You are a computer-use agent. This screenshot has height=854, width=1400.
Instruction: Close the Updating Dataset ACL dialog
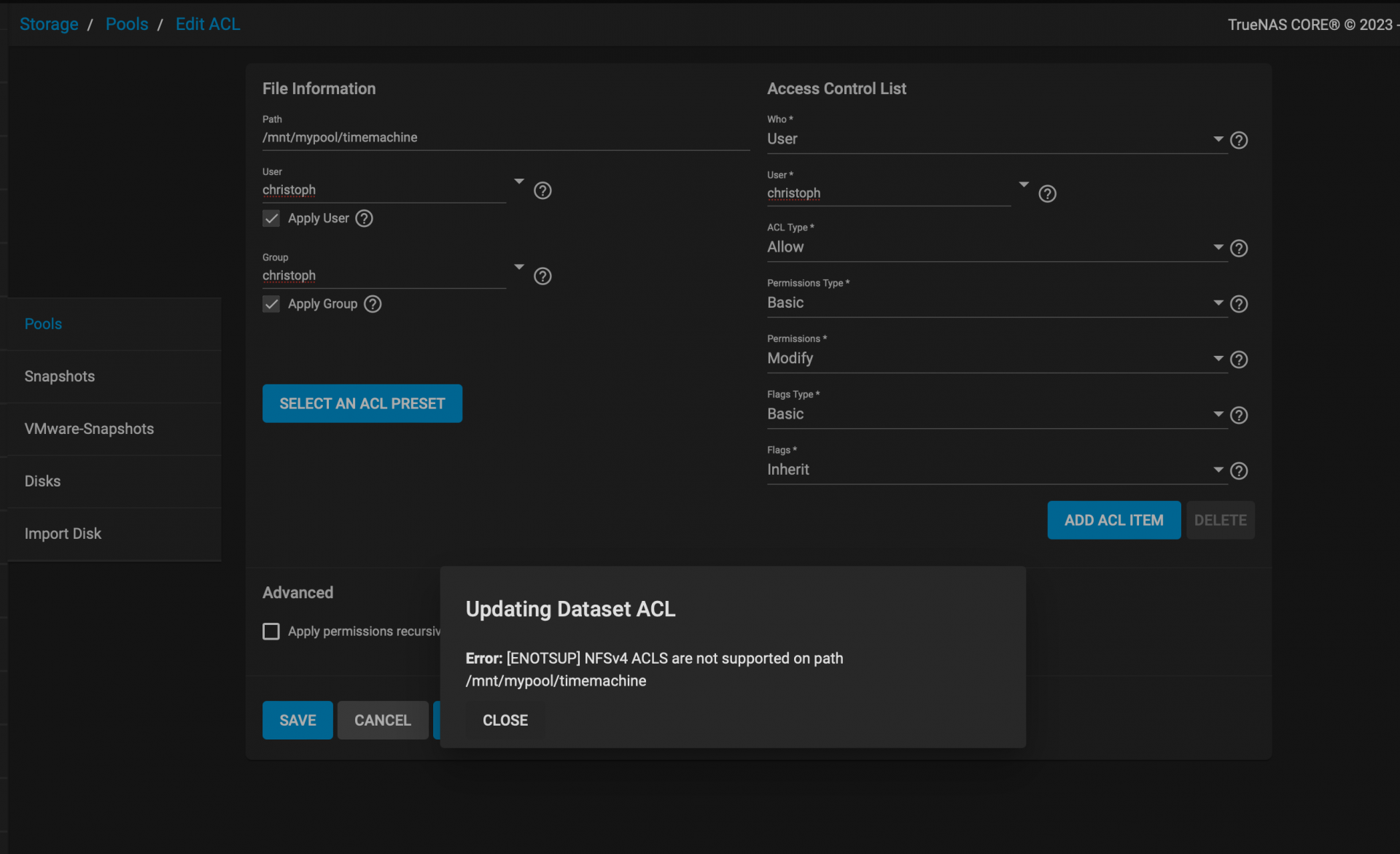(505, 720)
